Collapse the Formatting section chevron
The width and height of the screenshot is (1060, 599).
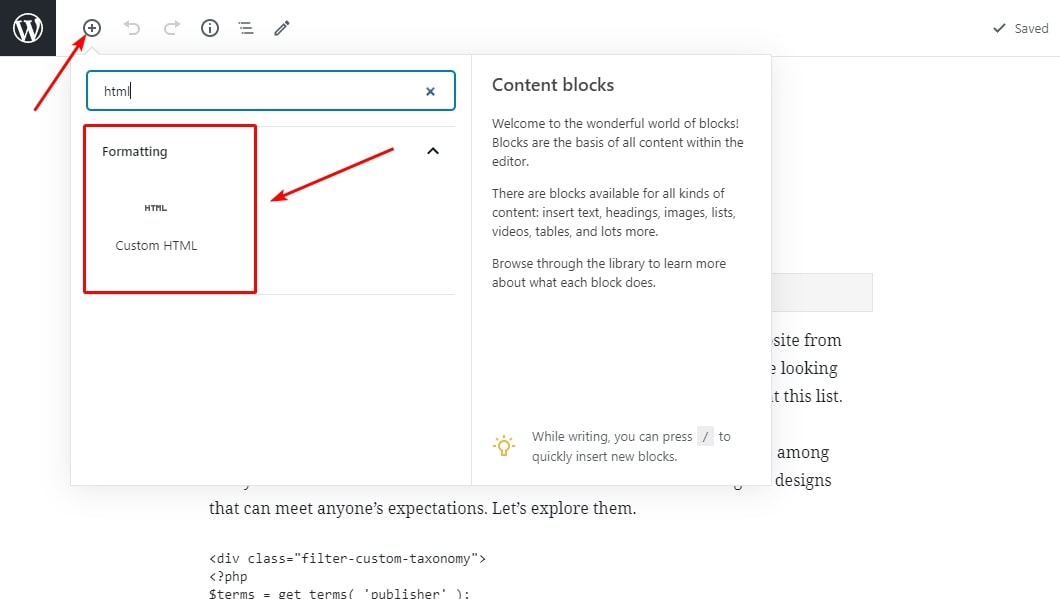click(433, 151)
